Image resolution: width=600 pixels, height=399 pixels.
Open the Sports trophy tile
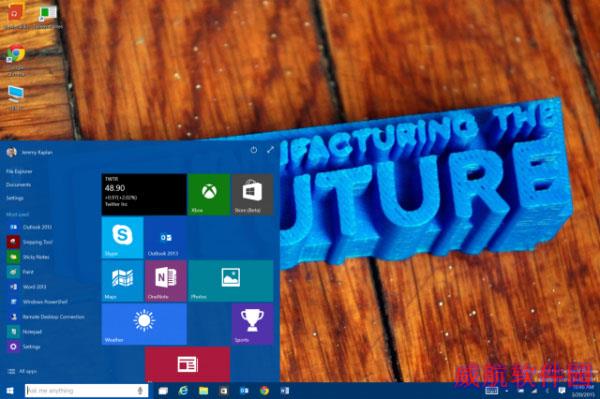(x=253, y=324)
